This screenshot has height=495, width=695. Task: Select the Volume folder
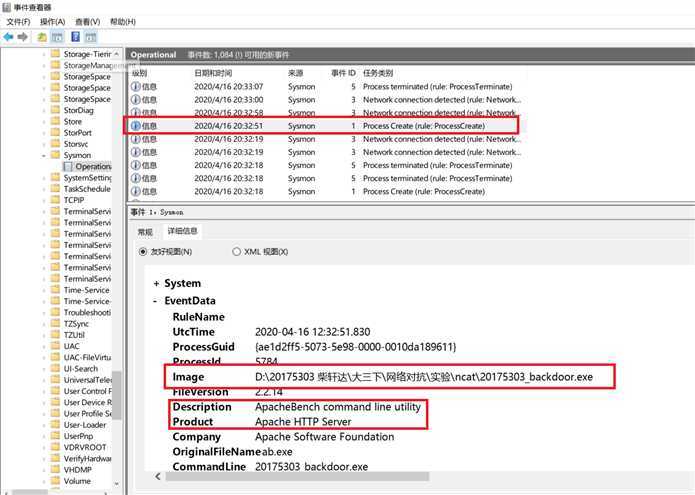[77, 481]
